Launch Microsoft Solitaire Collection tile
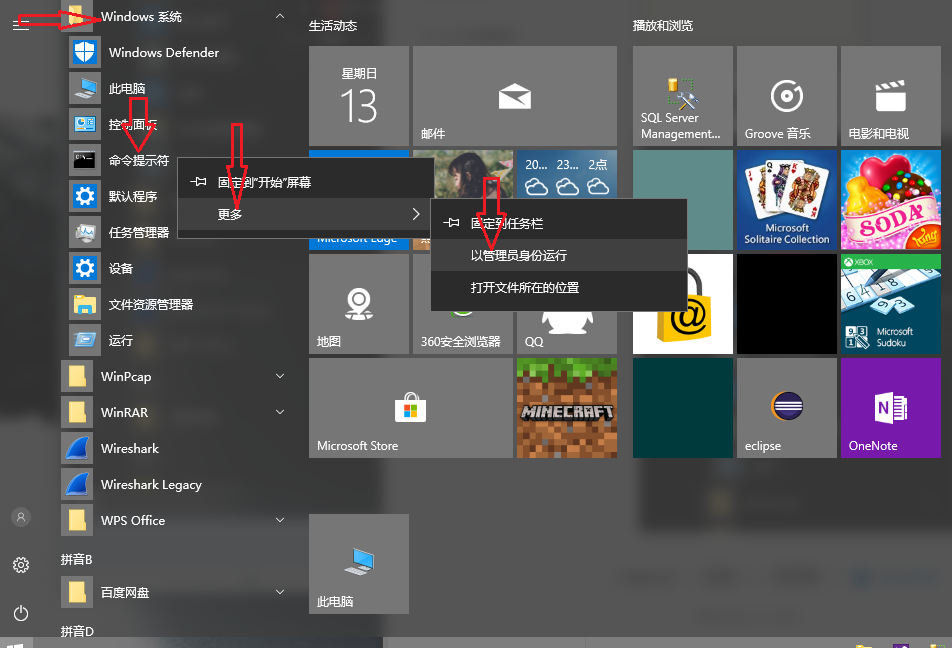Screen dimensions: 952x648 [787, 200]
